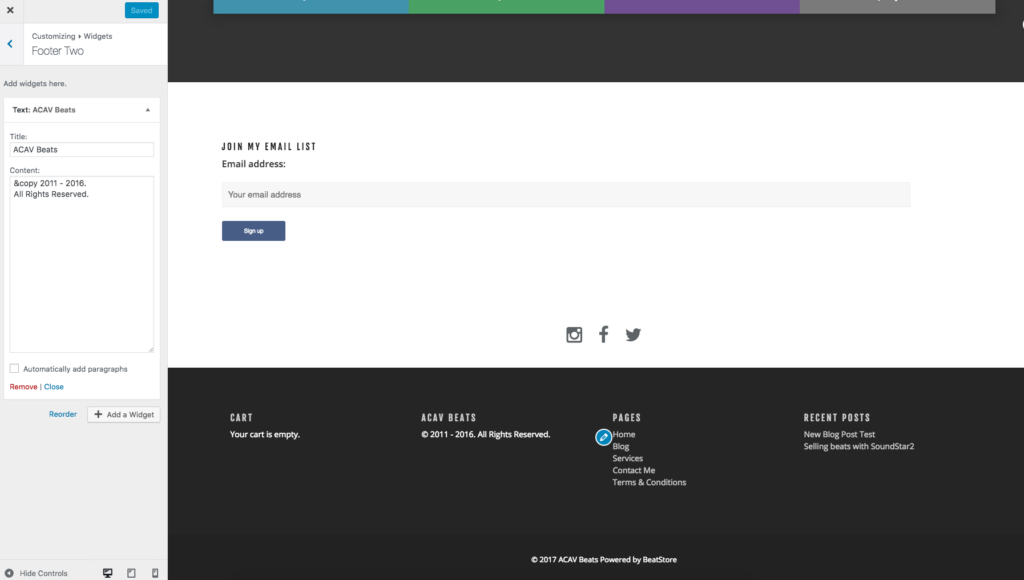Image resolution: width=1024 pixels, height=580 pixels.
Task: Click the Close widget link
Action: [54, 387]
